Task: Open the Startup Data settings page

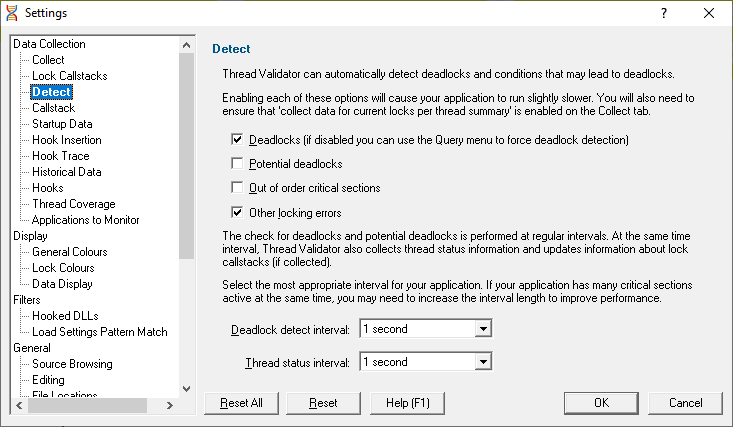Action: point(62,124)
